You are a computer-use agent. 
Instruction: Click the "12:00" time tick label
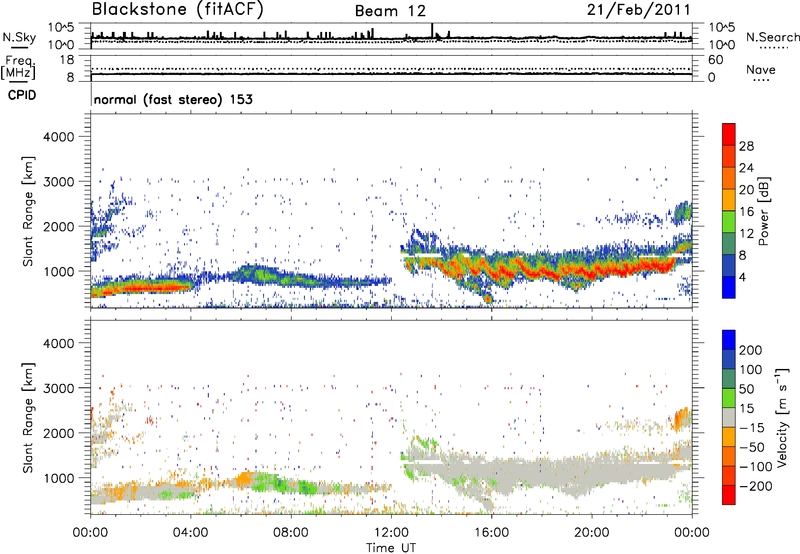(x=391, y=533)
